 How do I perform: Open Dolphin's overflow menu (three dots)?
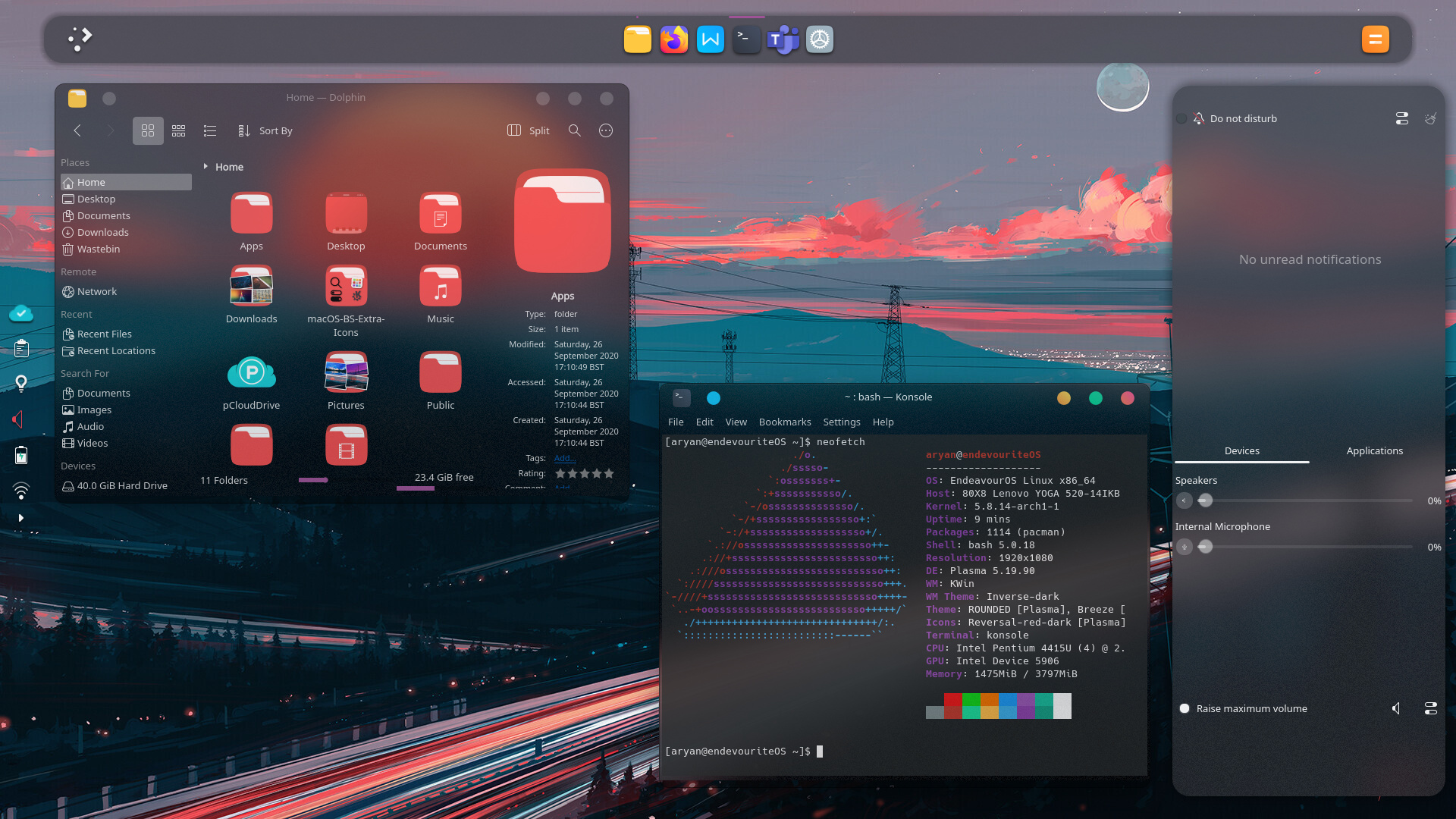606,130
